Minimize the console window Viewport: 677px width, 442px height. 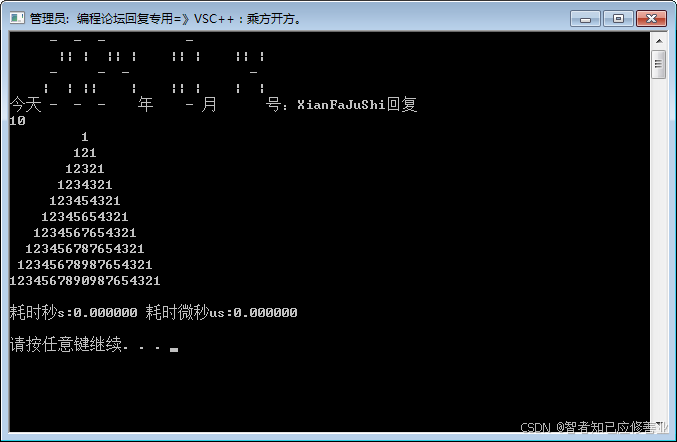(x=585, y=19)
